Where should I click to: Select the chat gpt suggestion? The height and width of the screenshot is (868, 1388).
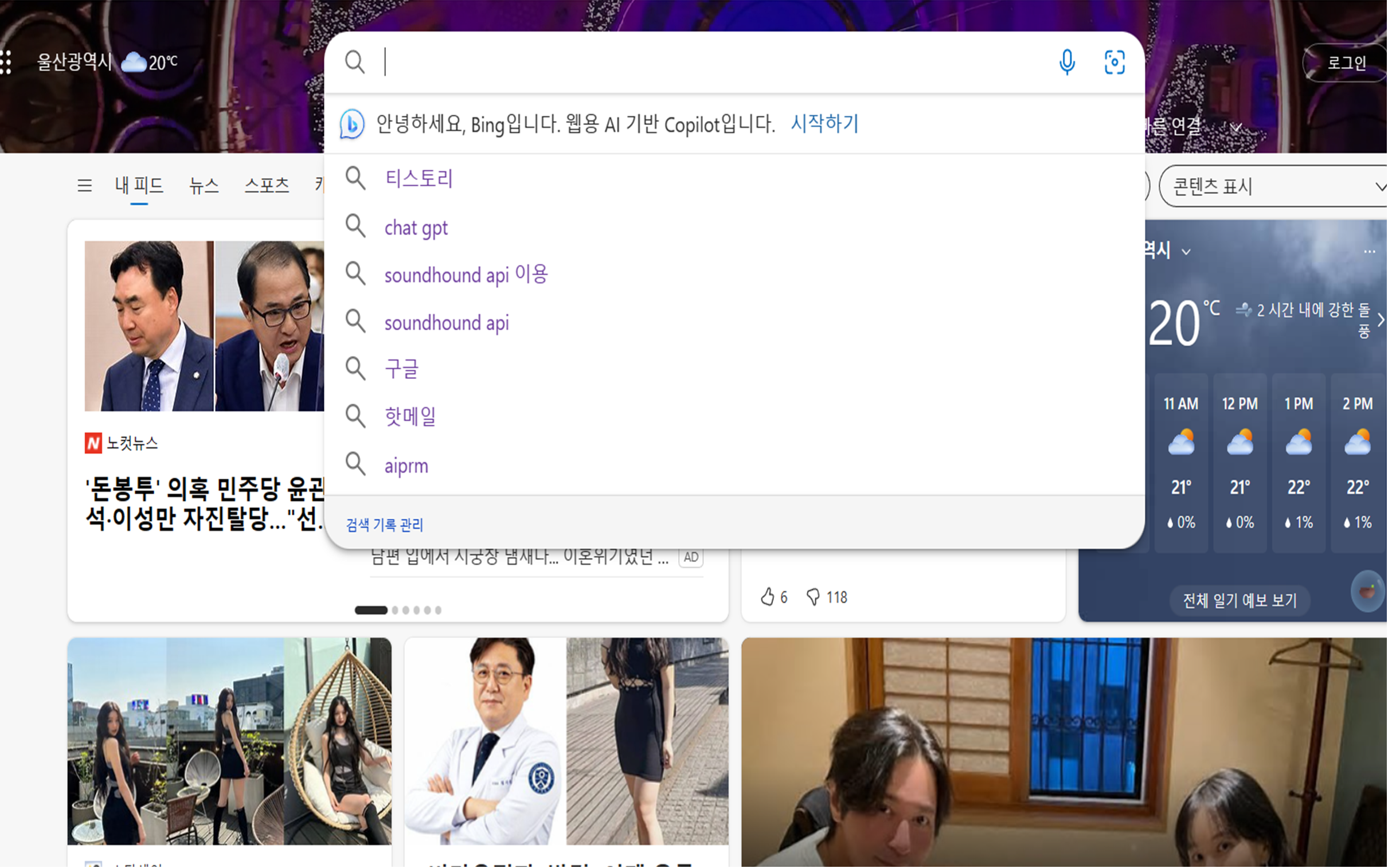(735, 228)
